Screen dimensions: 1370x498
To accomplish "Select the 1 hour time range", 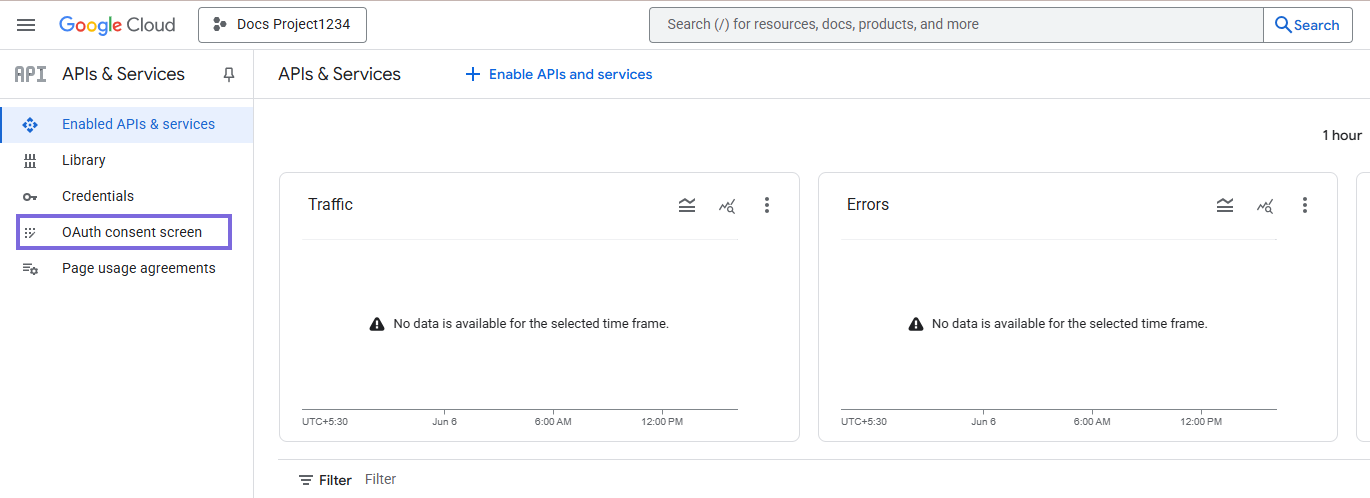I will (1341, 135).
